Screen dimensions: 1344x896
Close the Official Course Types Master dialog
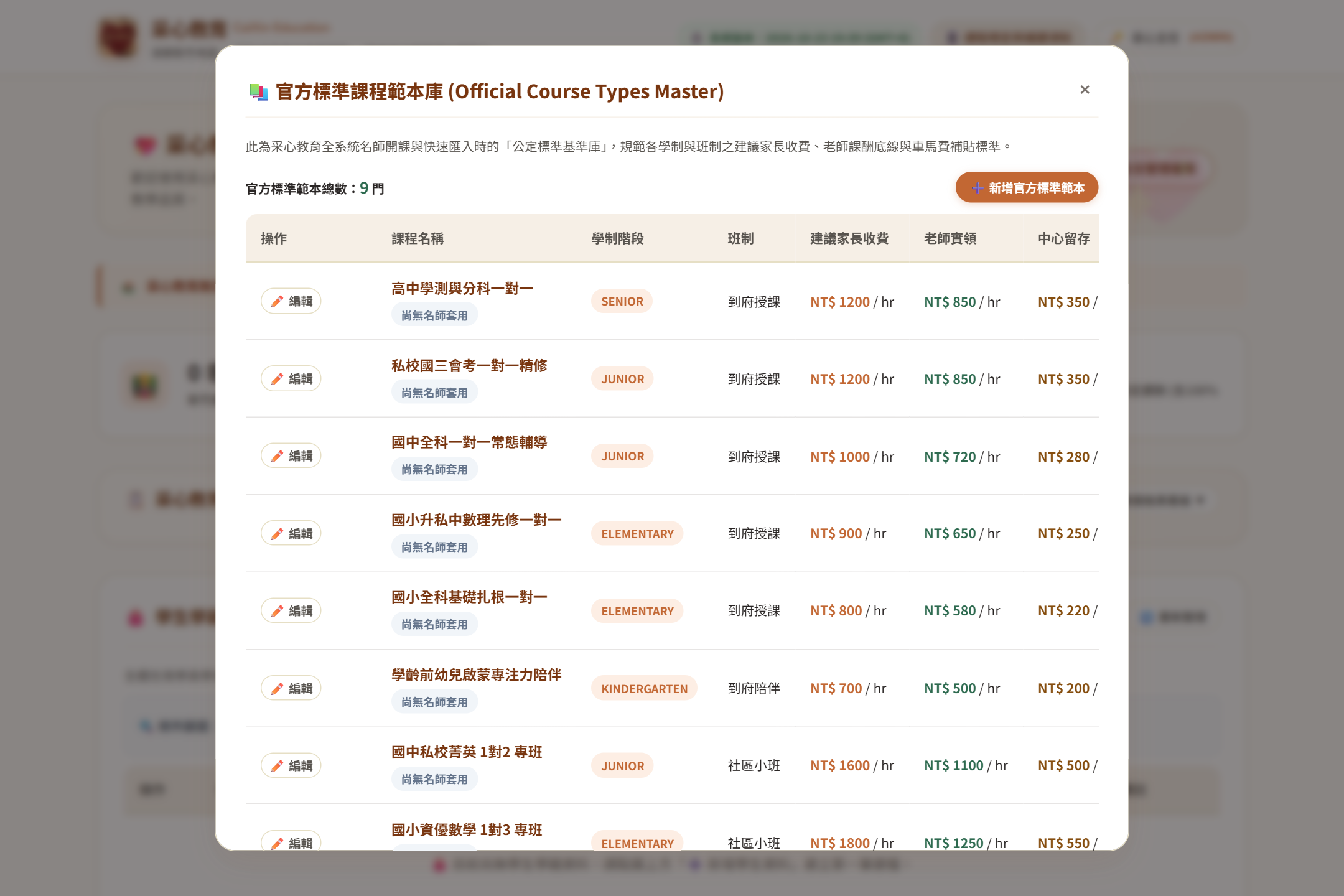(x=1085, y=90)
